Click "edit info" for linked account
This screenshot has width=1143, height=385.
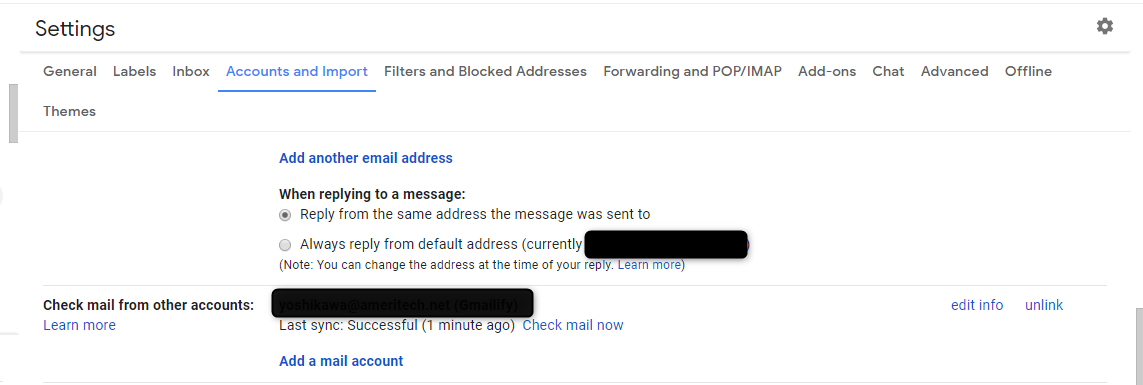[977, 306]
